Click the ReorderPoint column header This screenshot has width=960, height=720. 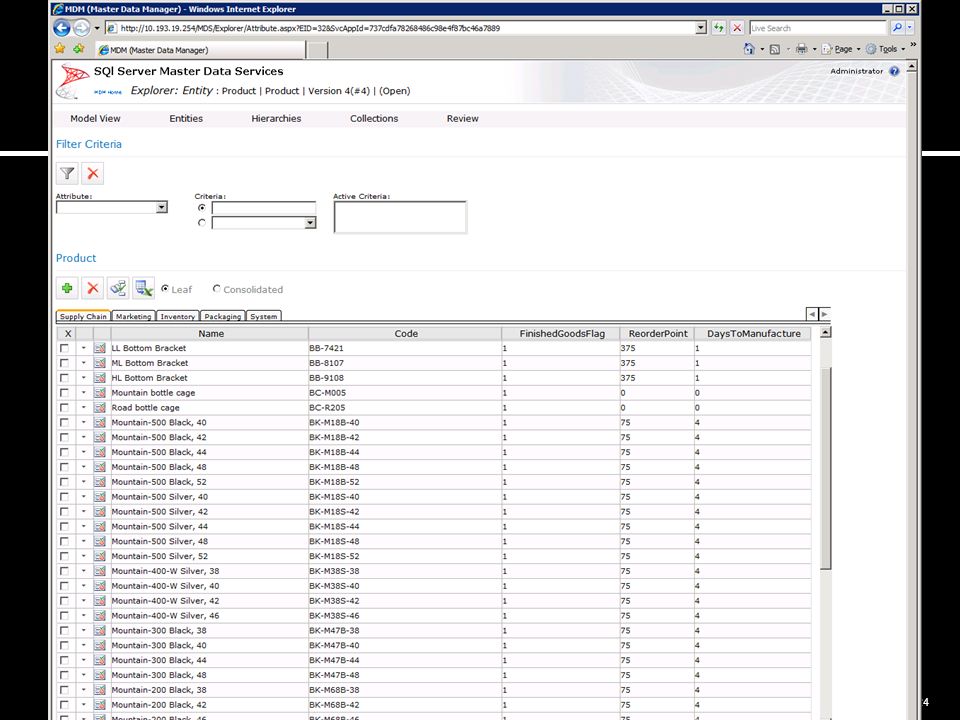coord(658,334)
